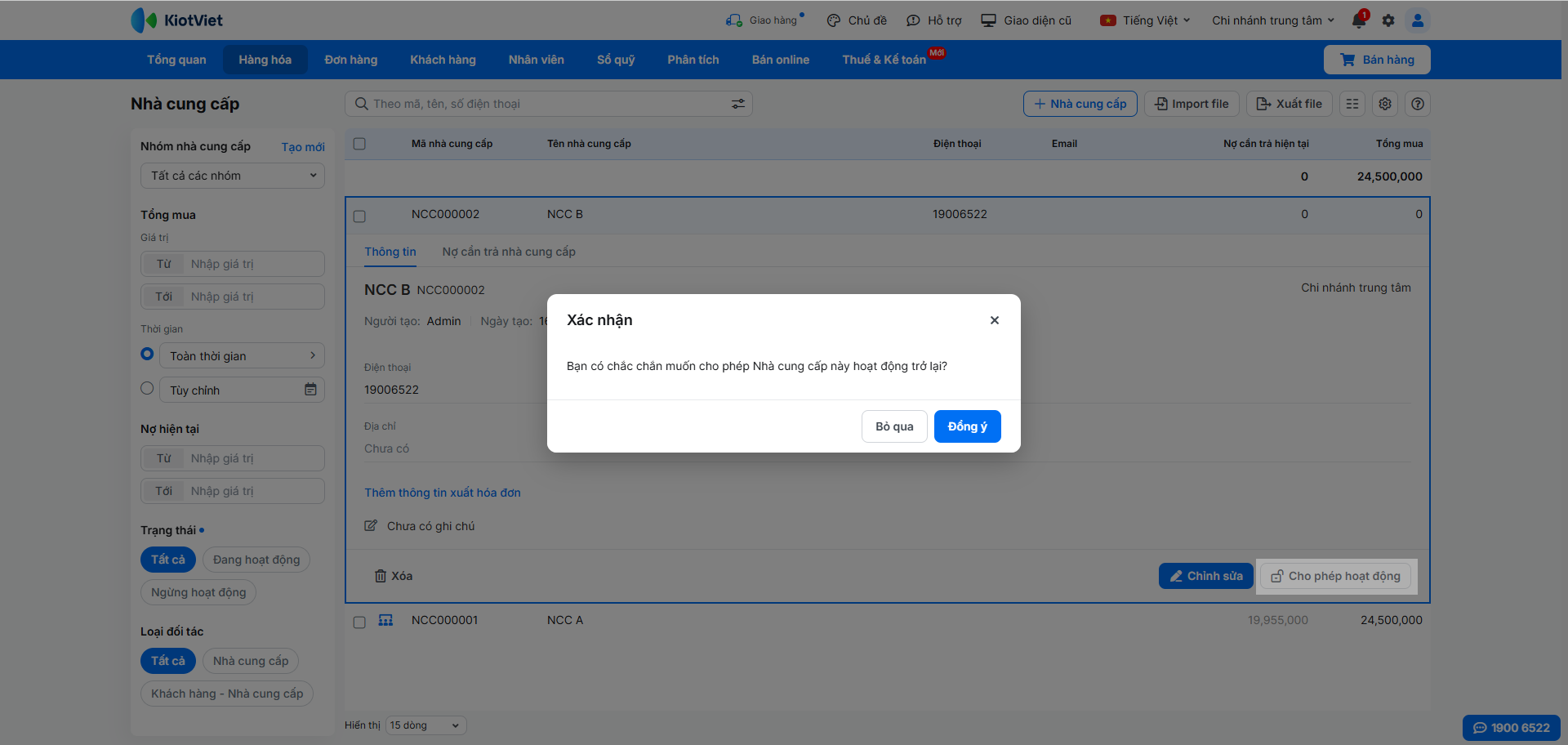Screen dimensions: 1568x745
Task: Open the Đơn hàng menu
Action: [x=350, y=60]
